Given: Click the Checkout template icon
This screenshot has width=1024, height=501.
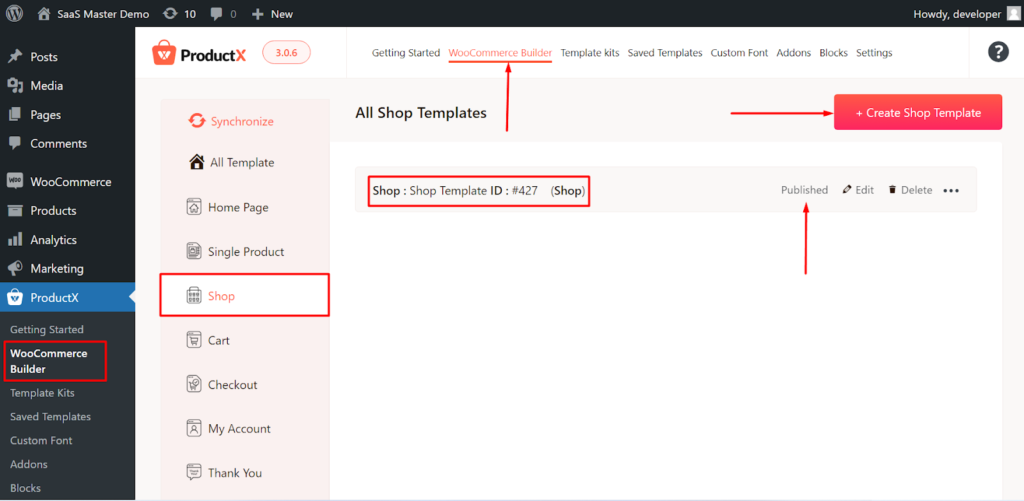Looking at the screenshot, I should [193, 384].
